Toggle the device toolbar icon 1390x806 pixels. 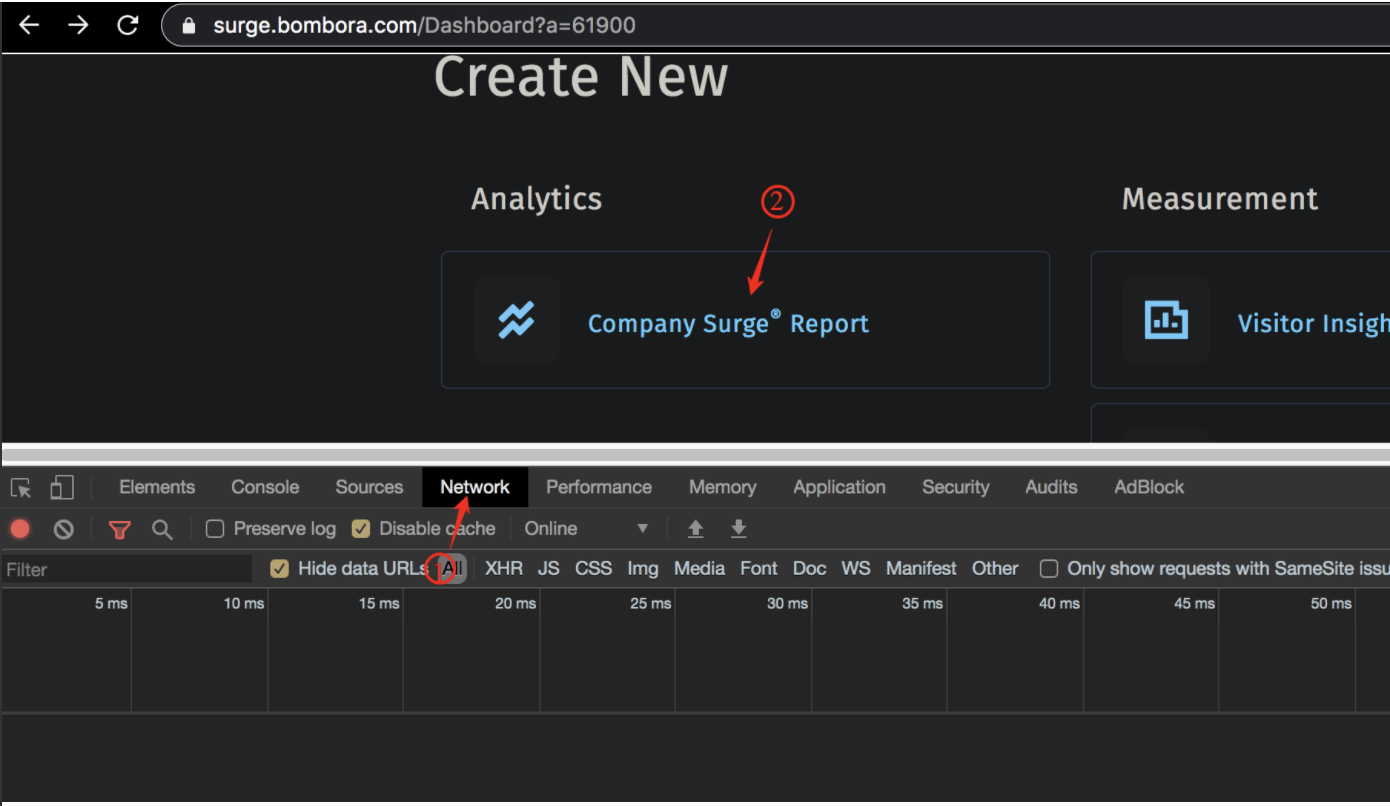(62, 488)
